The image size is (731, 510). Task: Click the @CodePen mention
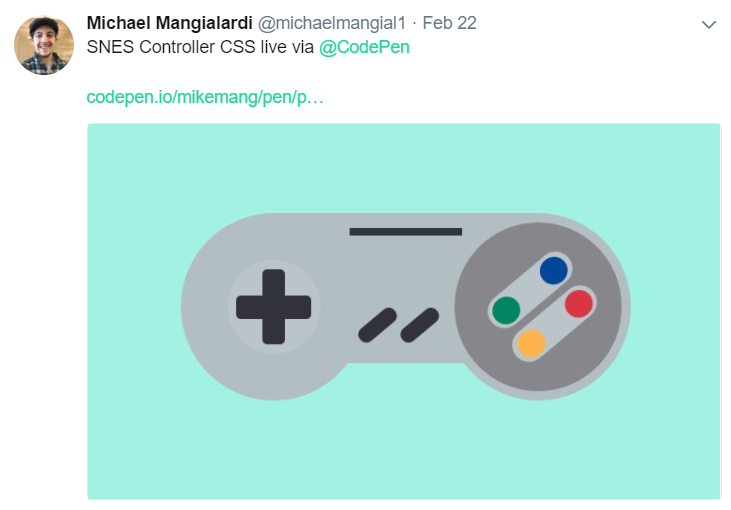coord(364,47)
